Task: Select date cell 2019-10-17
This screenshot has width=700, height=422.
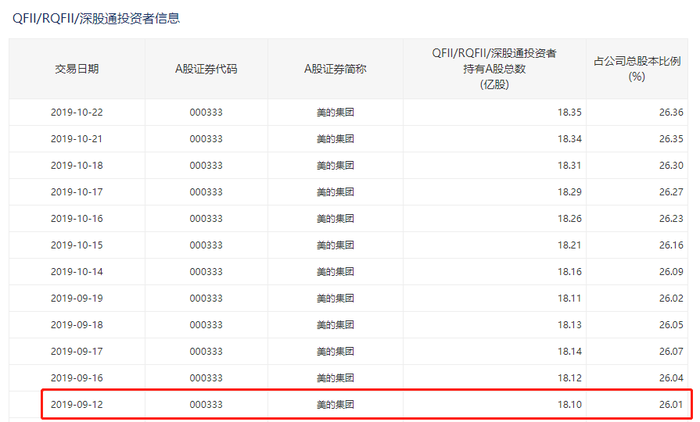Action: tap(77, 192)
